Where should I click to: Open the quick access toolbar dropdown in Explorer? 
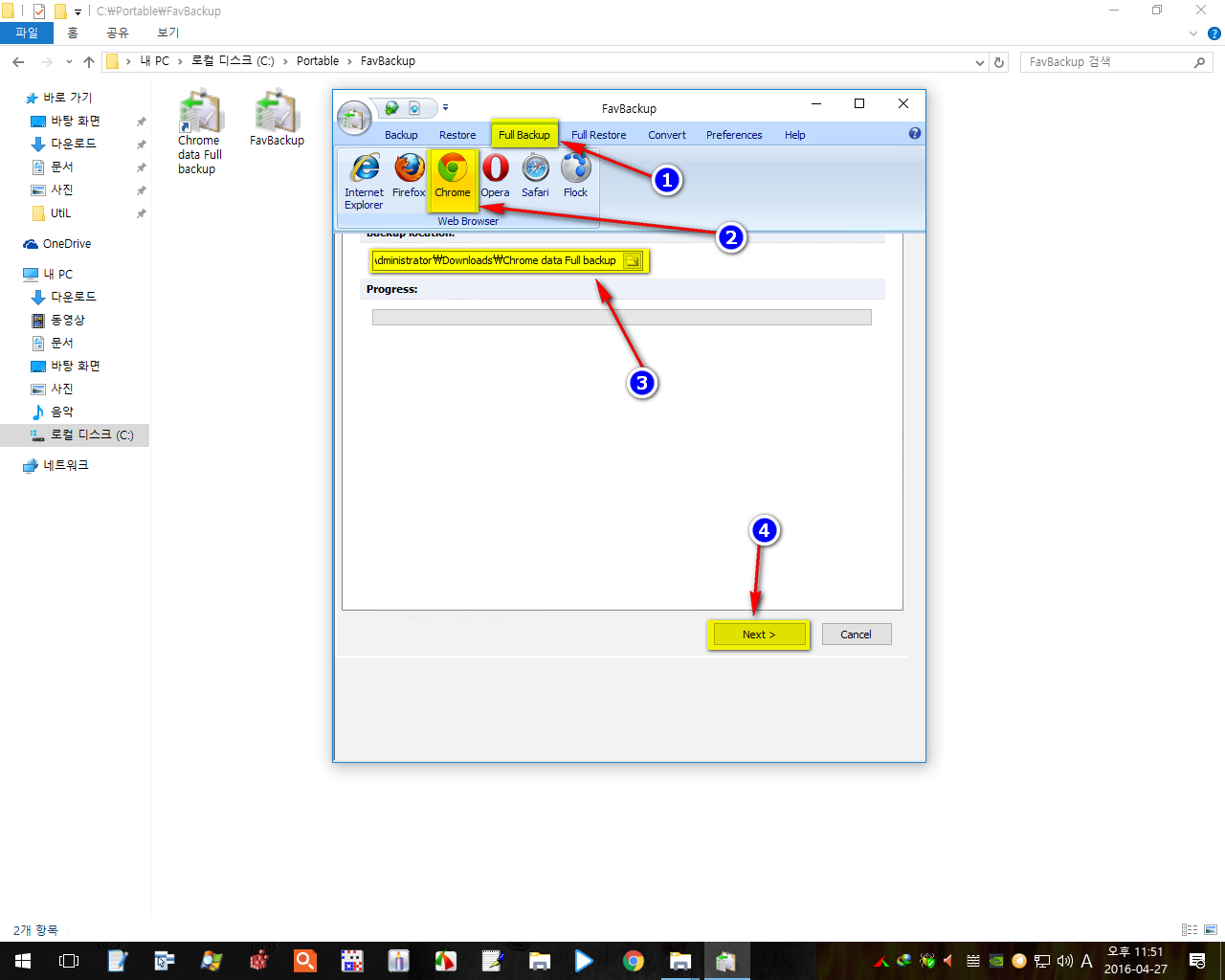click(x=78, y=11)
